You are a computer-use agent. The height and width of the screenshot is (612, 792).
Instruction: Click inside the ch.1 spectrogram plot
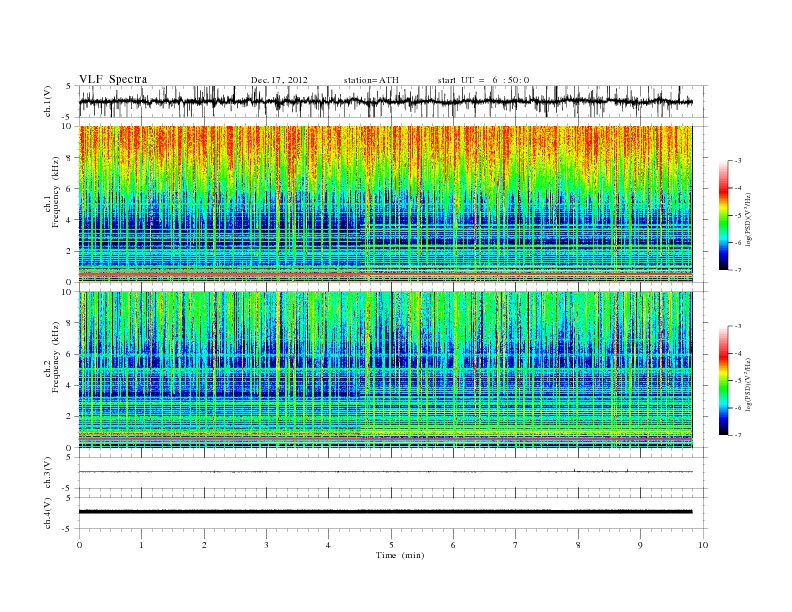click(x=385, y=204)
